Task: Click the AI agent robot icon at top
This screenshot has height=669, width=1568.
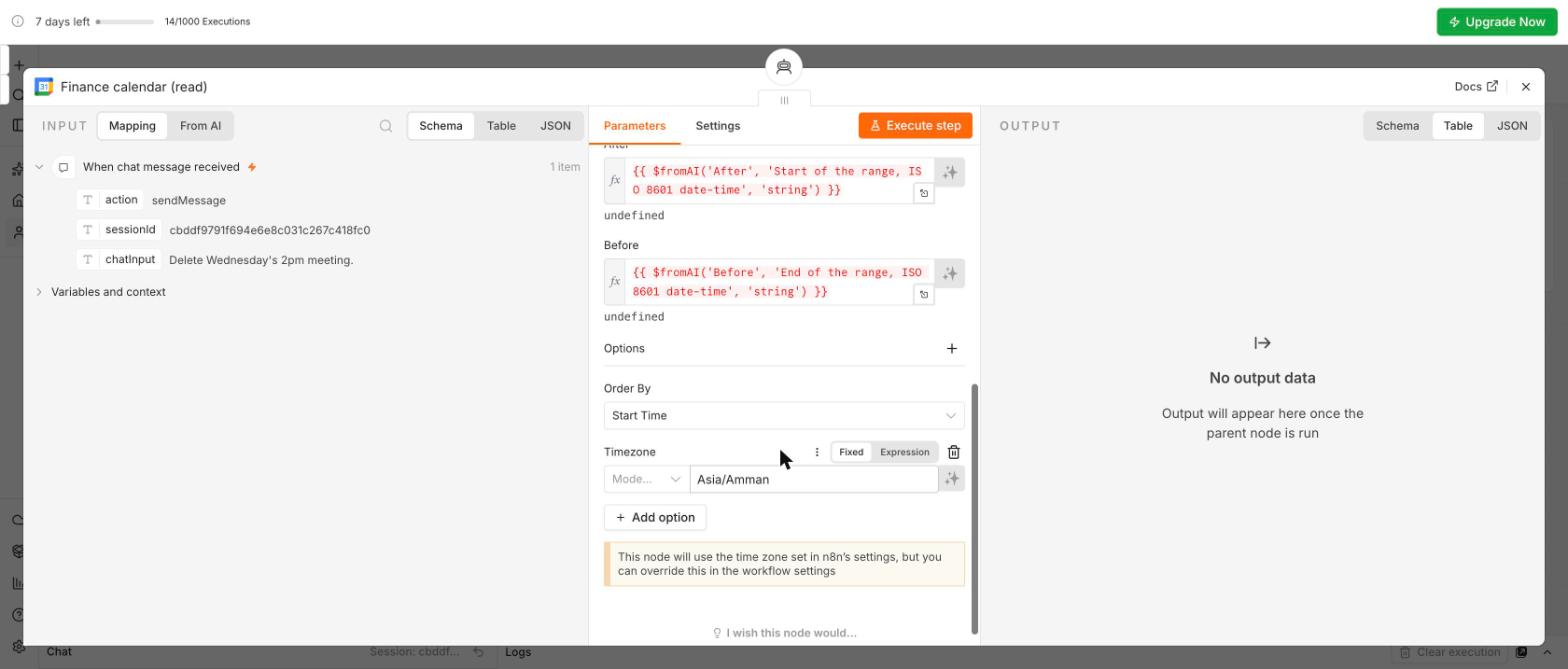Action: coord(784,67)
